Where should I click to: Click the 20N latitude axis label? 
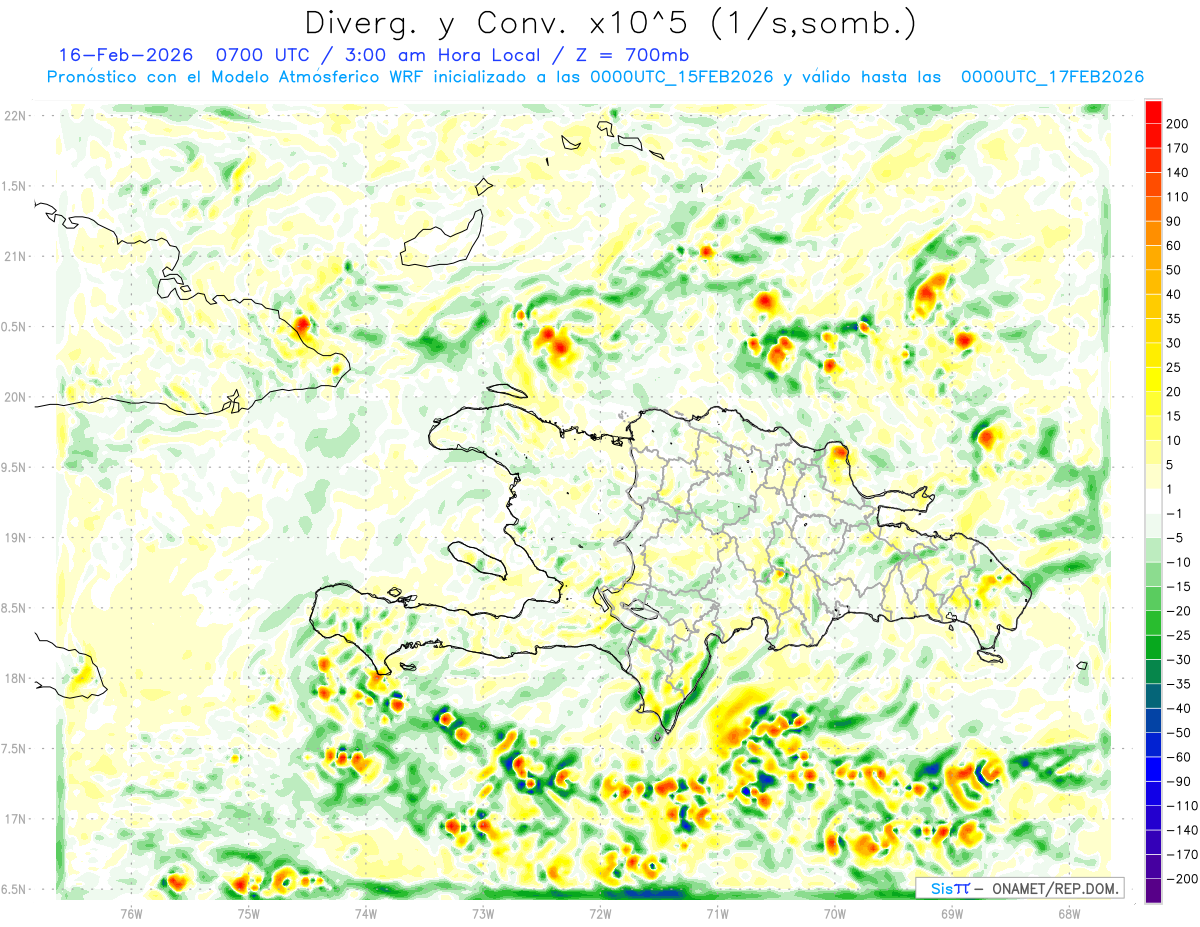click(x=16, y=397)
